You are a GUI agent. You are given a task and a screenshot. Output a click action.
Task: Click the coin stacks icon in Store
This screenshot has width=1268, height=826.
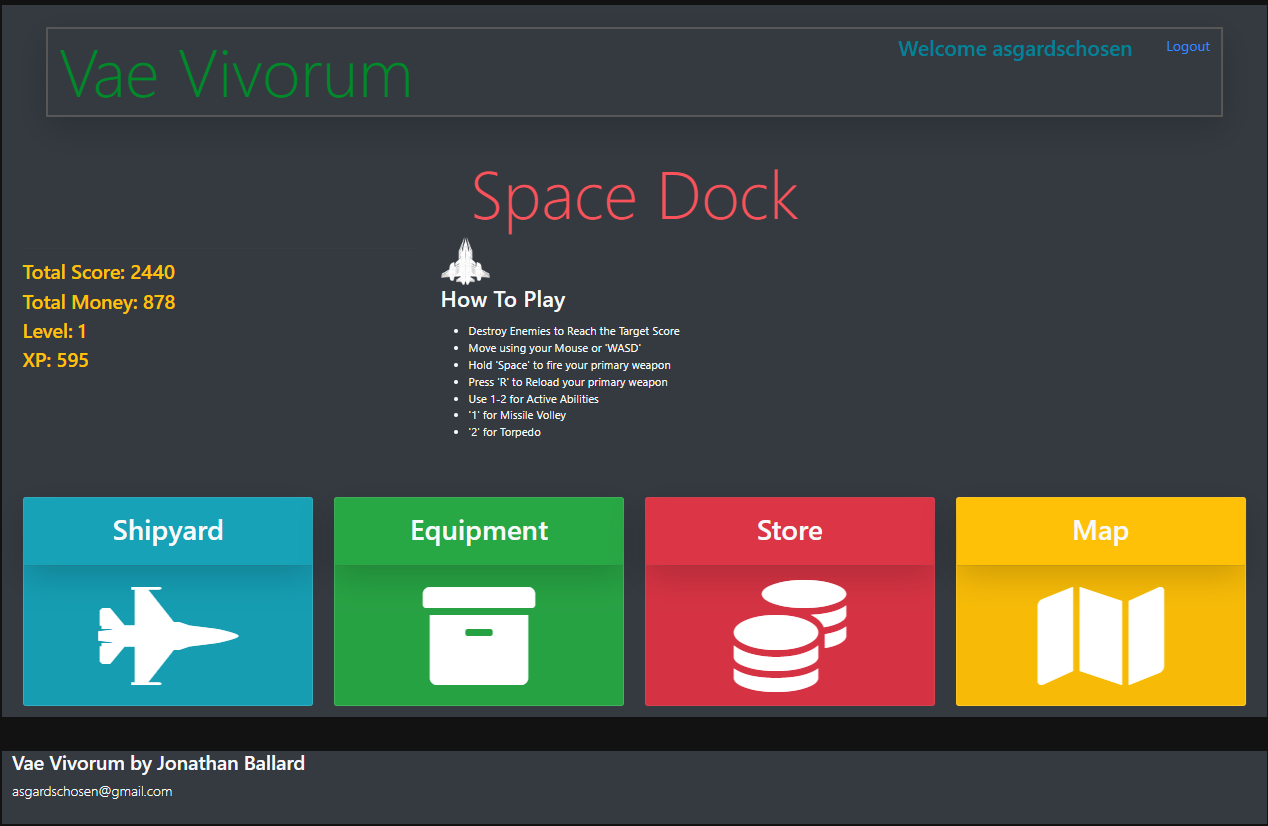tap(790, 636)
